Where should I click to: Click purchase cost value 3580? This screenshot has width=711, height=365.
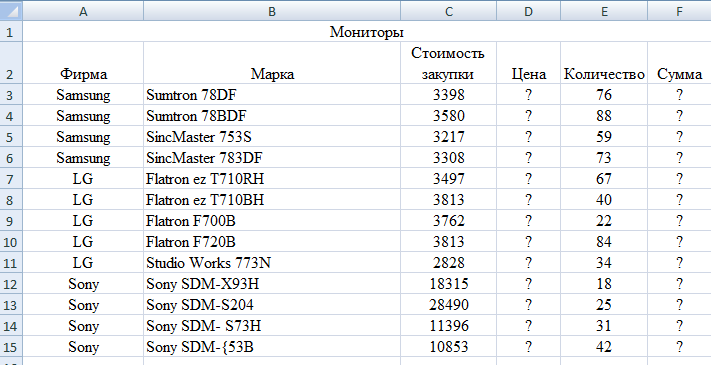pos(448,116)
